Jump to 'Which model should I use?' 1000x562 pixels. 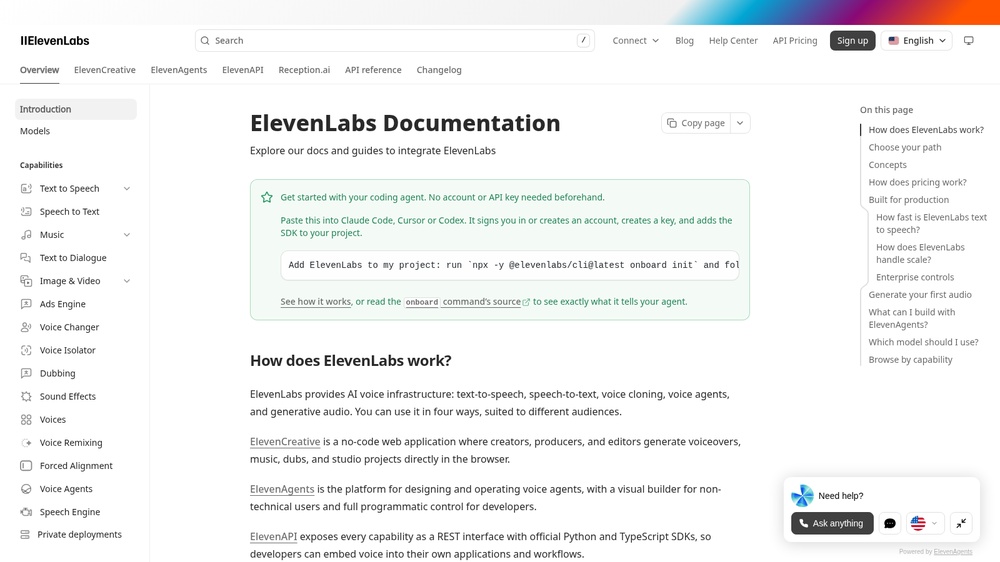[x=923, y=343]
